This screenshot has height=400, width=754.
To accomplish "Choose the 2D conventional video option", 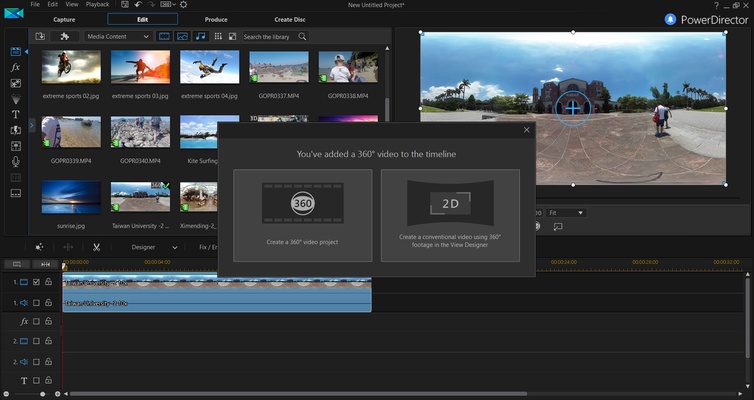I will [450, 215].
